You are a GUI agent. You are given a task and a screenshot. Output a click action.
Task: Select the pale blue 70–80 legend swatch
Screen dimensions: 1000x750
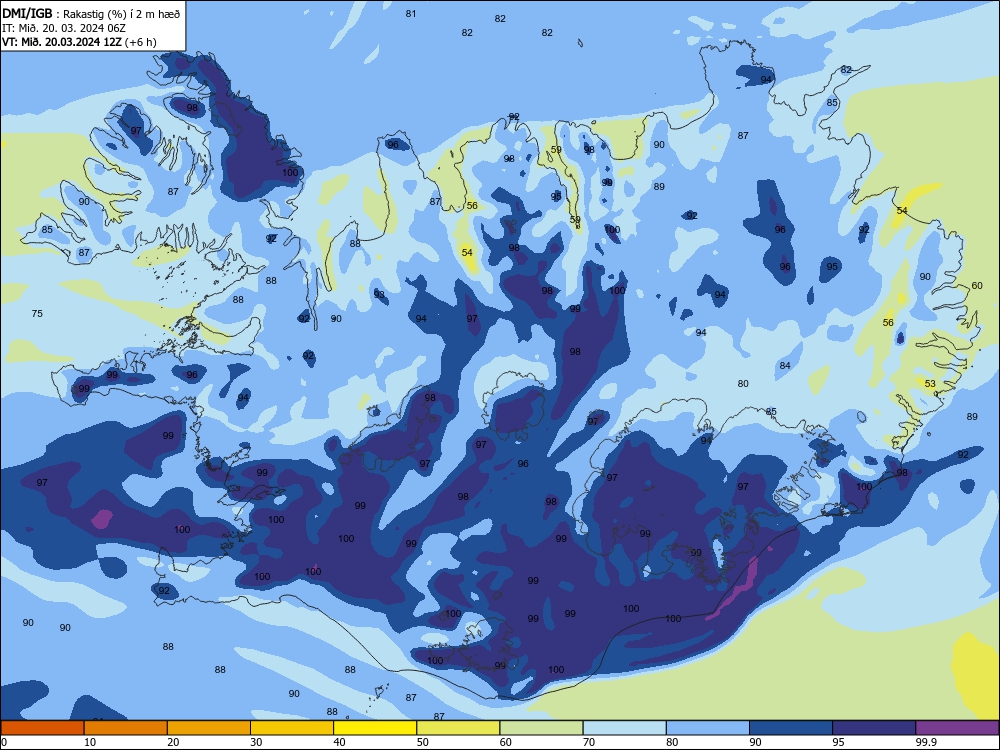pyautogui.click(x=624, y=728)
